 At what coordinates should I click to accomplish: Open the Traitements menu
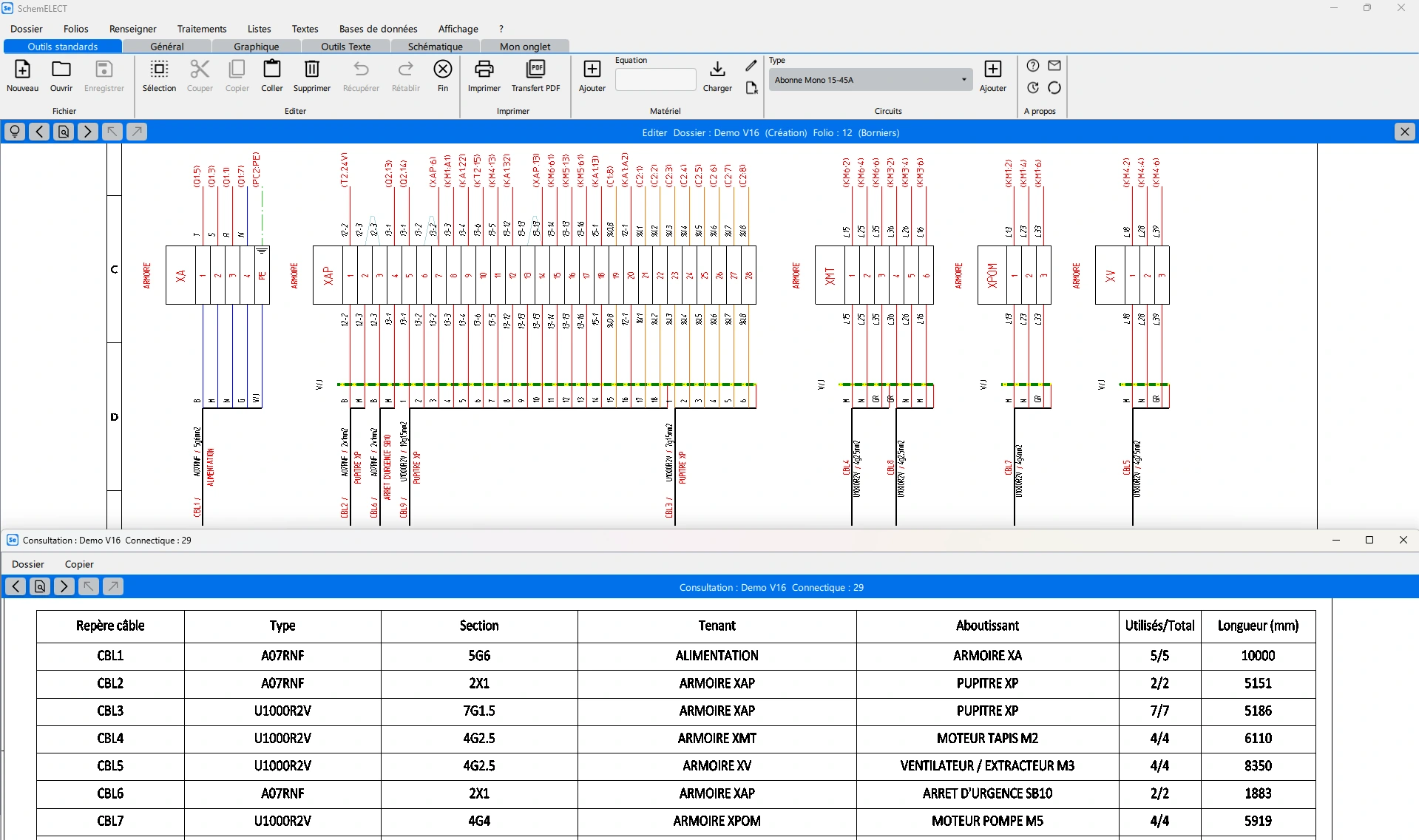pyautogui.click(x=202, y=29)
